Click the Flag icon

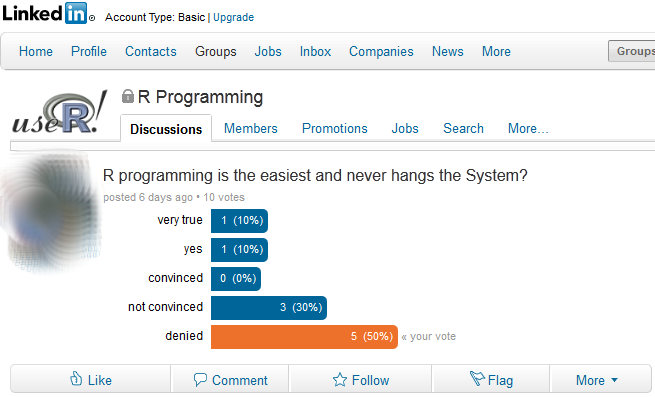click(x=477, y=379)
